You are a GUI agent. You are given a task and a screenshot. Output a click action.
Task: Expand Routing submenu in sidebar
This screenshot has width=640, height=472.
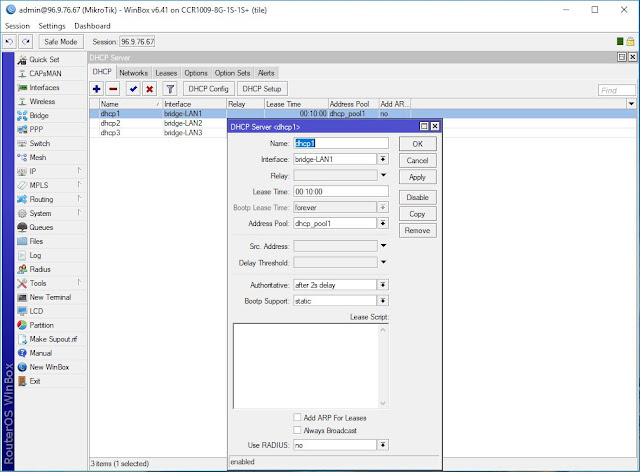point(80,199)
